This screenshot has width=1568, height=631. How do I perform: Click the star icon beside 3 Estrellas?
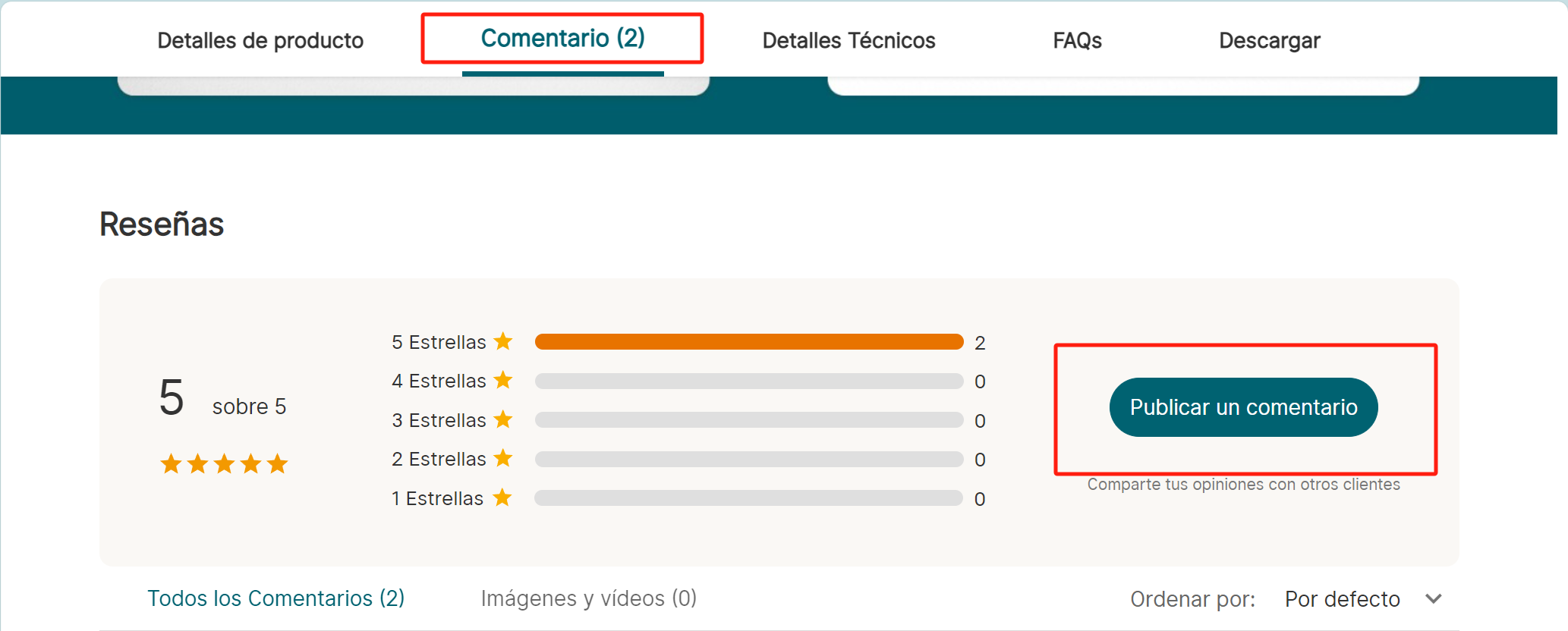click(x=503, y=419)
